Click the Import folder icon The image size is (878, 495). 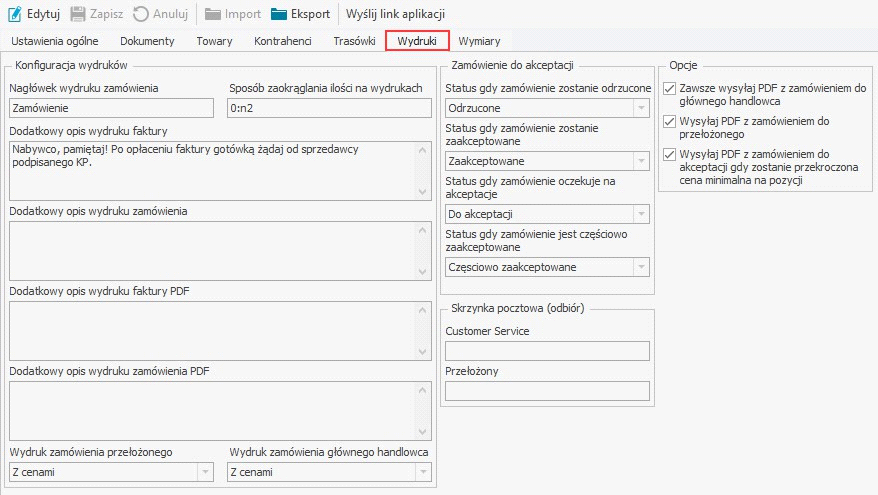213,14
